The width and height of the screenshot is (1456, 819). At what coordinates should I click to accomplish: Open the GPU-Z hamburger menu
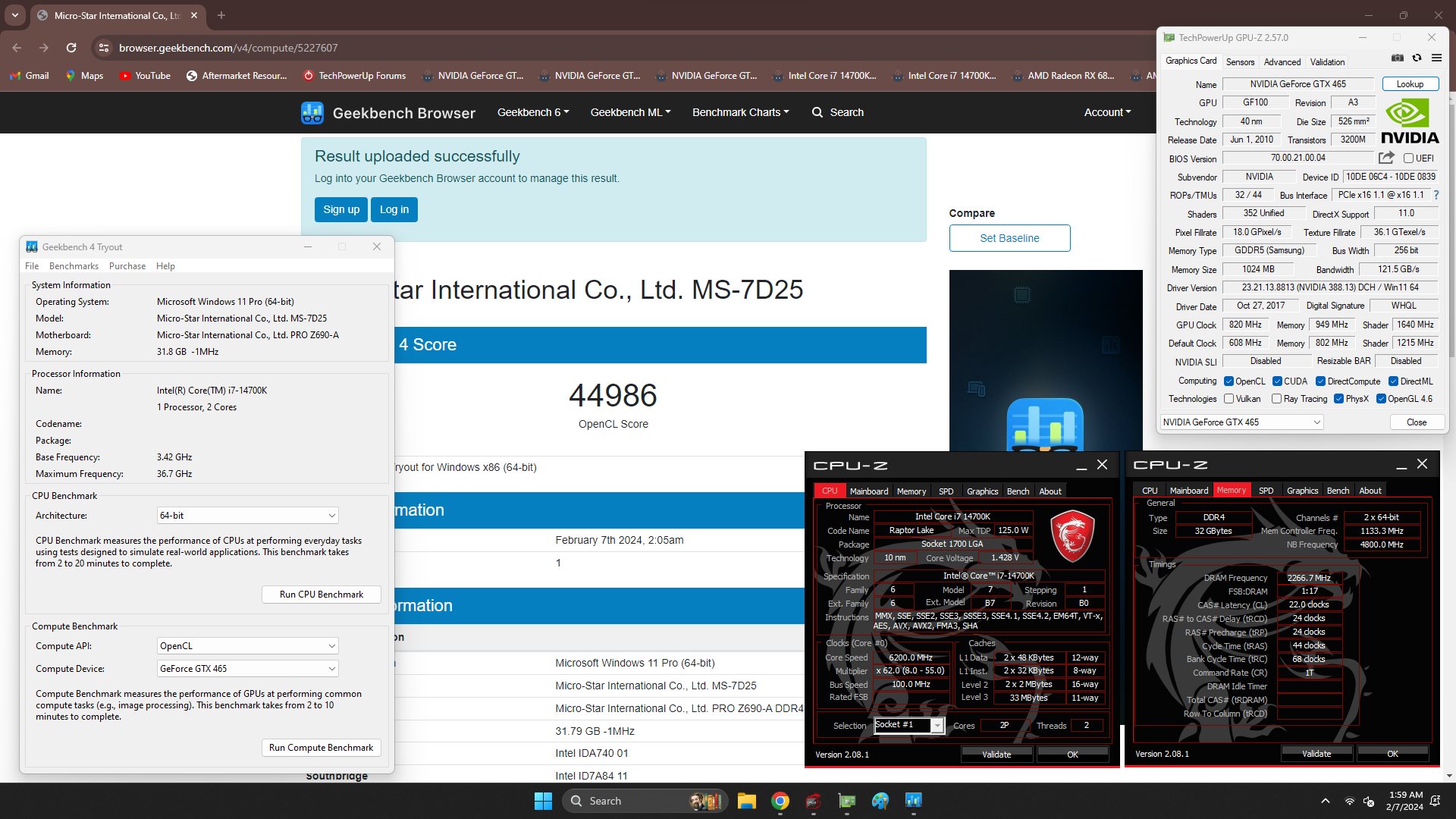(x=1436, y=58)
